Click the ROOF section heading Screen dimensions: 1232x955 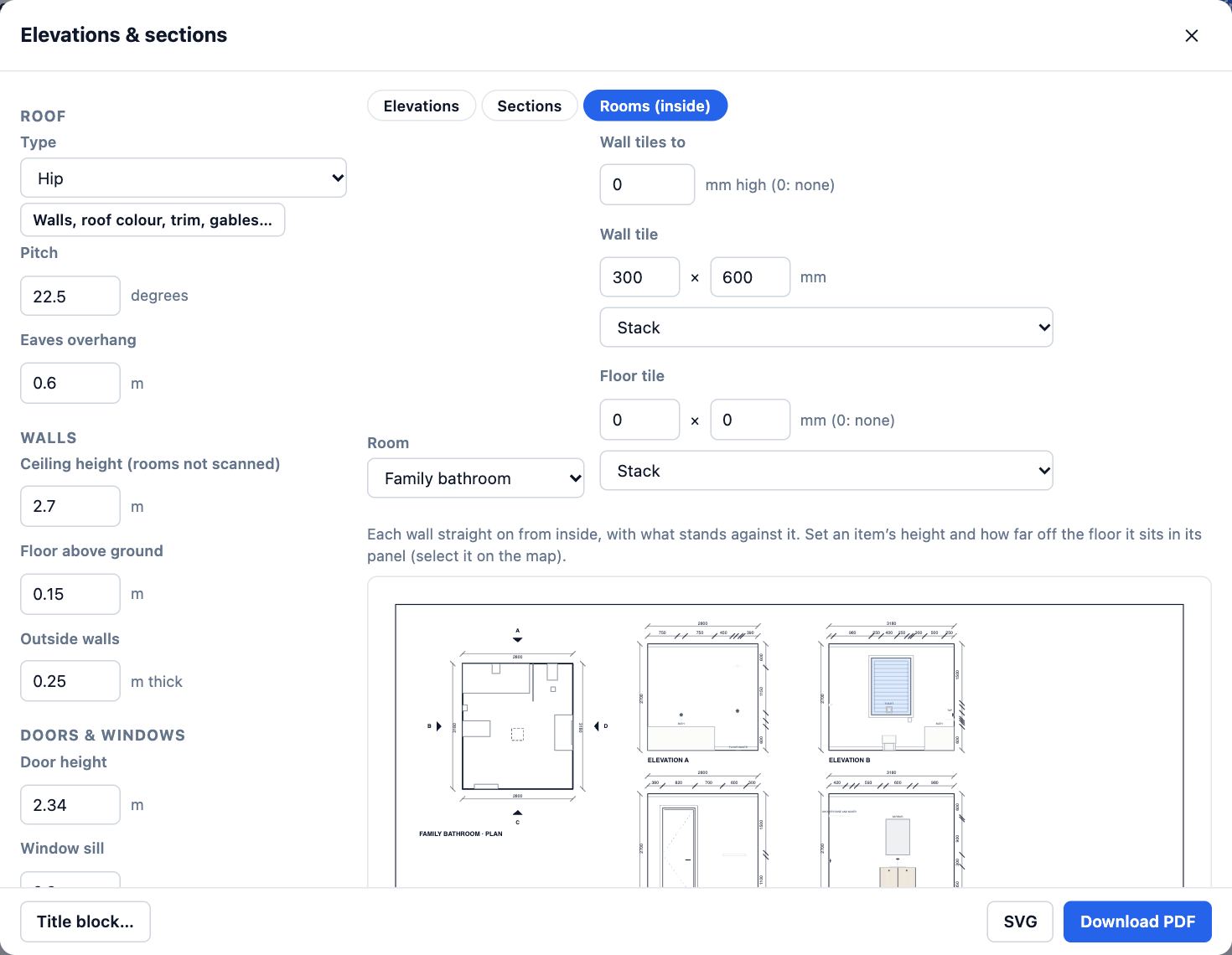[43, 116]
